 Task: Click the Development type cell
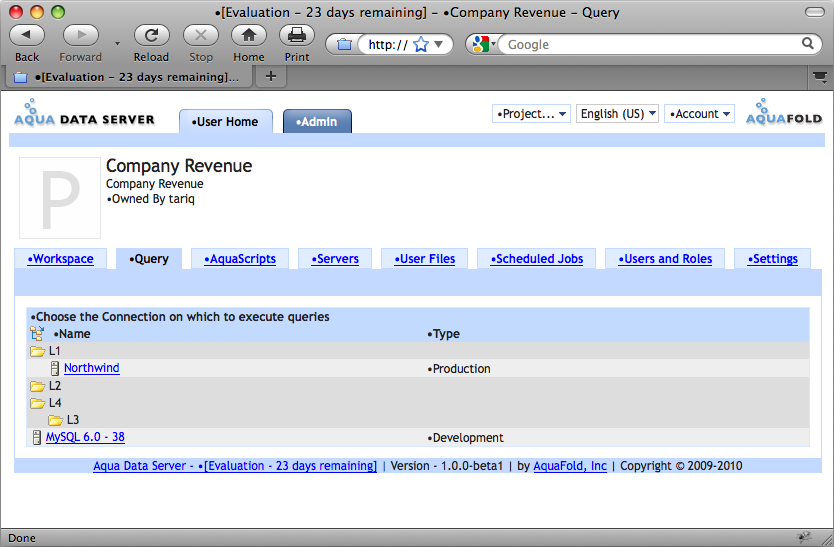click(465, 438)
